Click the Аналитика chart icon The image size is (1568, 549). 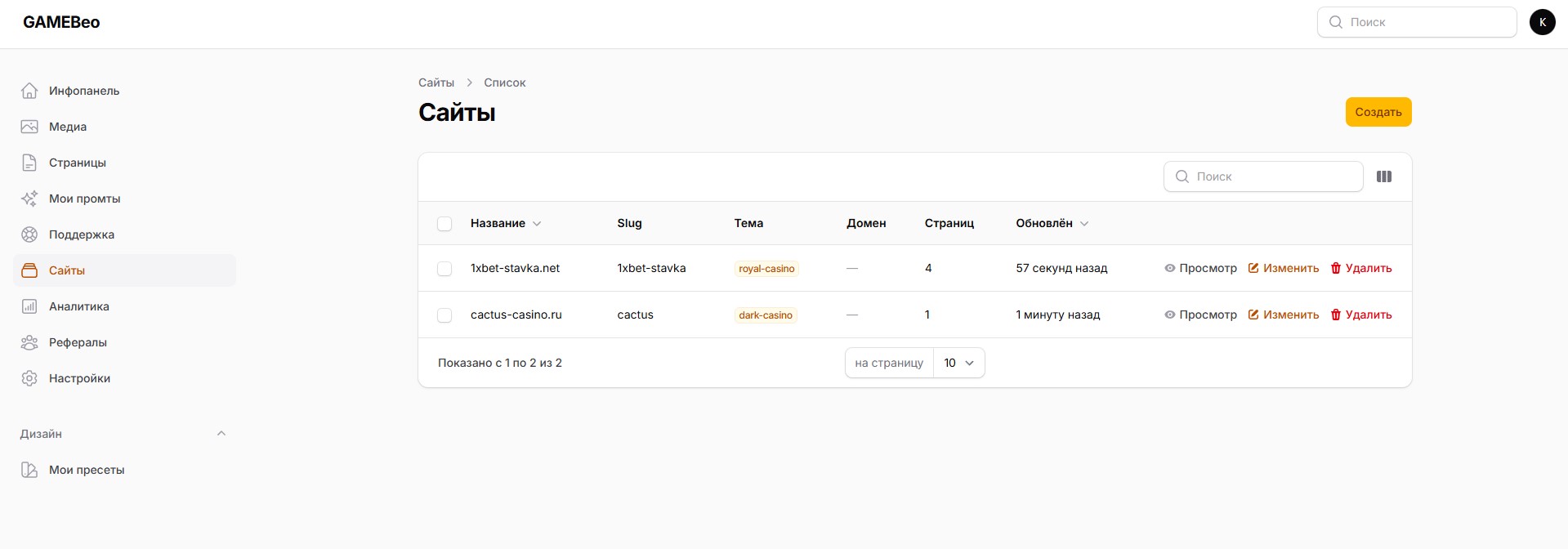pyautogui.click(x=29, y=306)
